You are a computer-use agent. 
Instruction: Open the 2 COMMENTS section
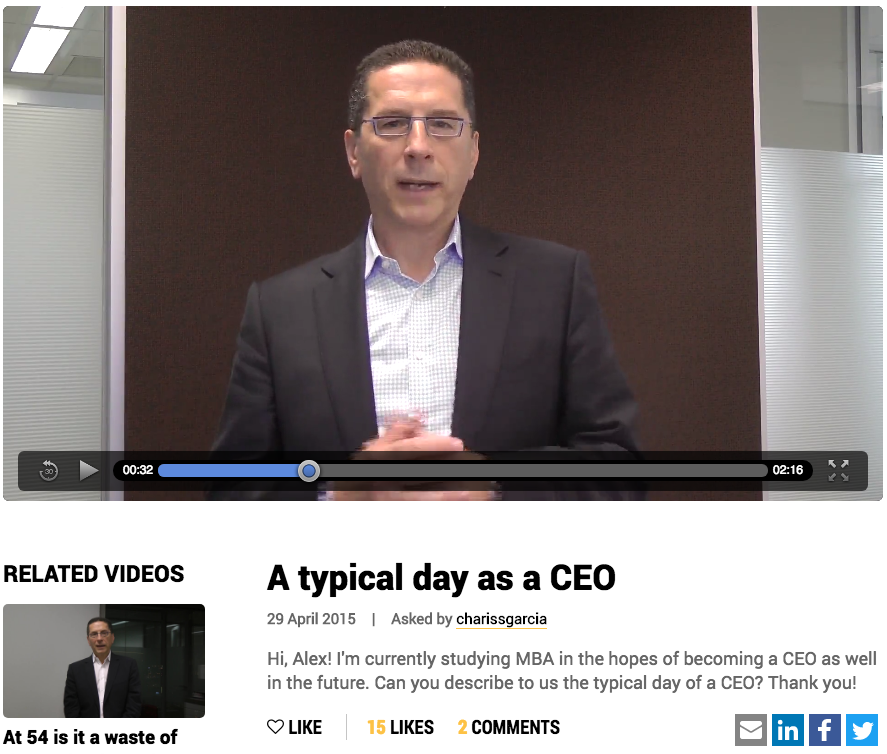tap(509, 727)
